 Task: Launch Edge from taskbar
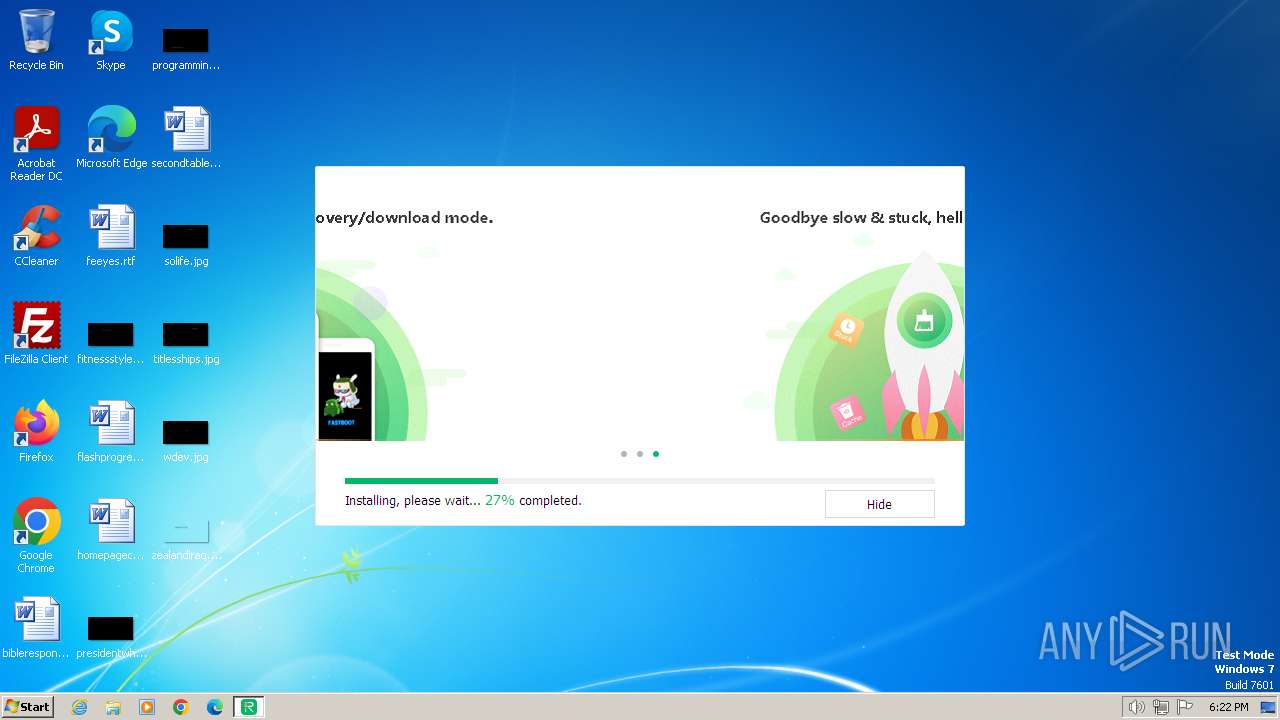point(215,707)
